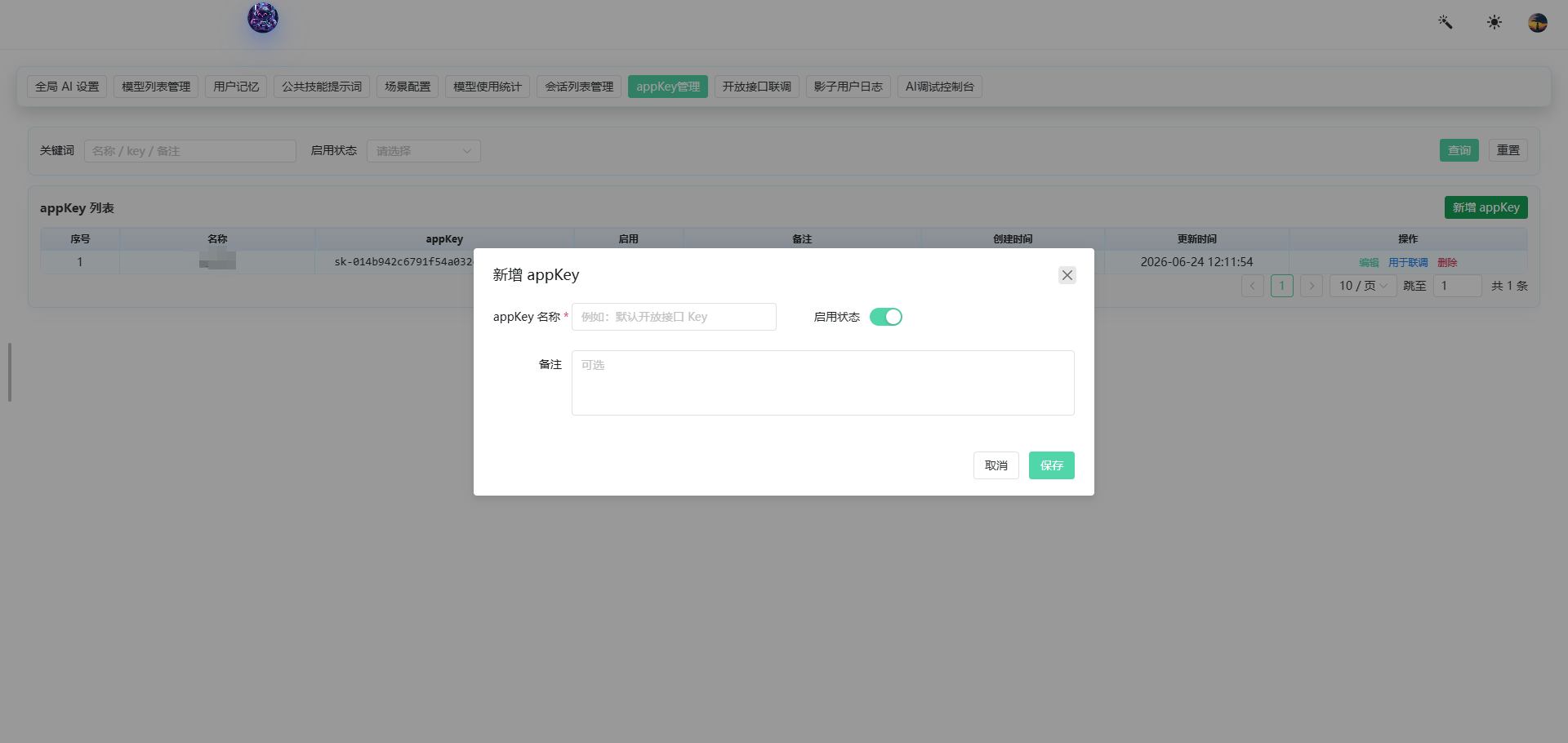Switch to 模型使用统计 tab
The height and width of the screenshot is (743, 1568).
click(488, 87)
